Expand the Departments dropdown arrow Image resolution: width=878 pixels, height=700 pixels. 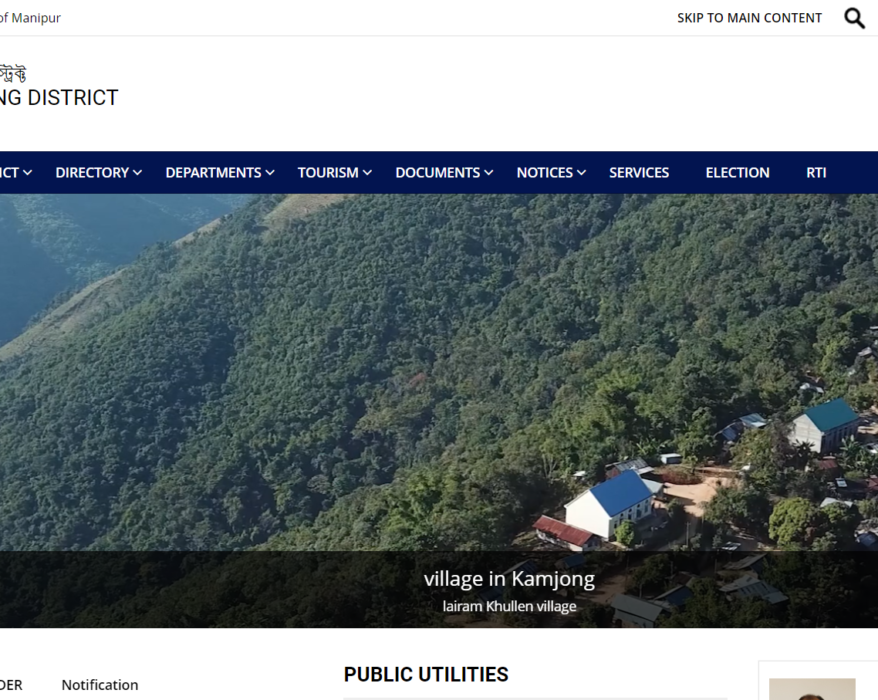coord(270,173)
